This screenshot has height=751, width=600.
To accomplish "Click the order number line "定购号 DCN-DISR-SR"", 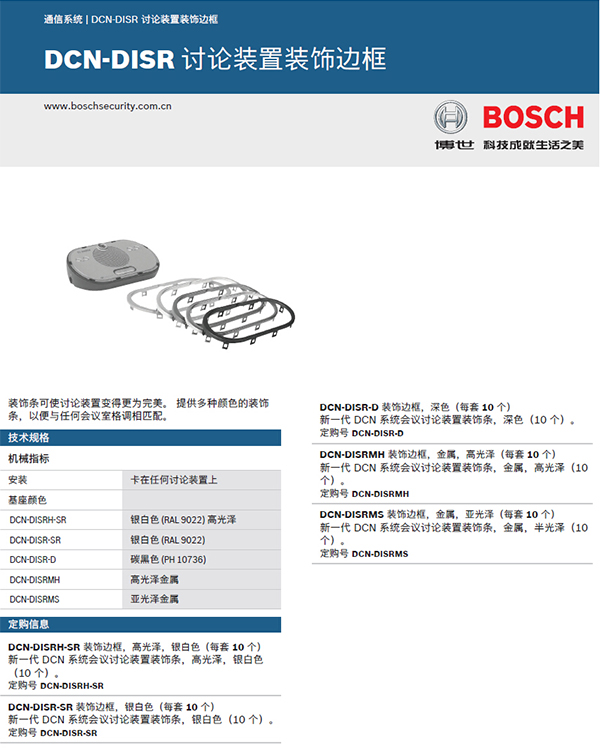I will pos(52,733).
